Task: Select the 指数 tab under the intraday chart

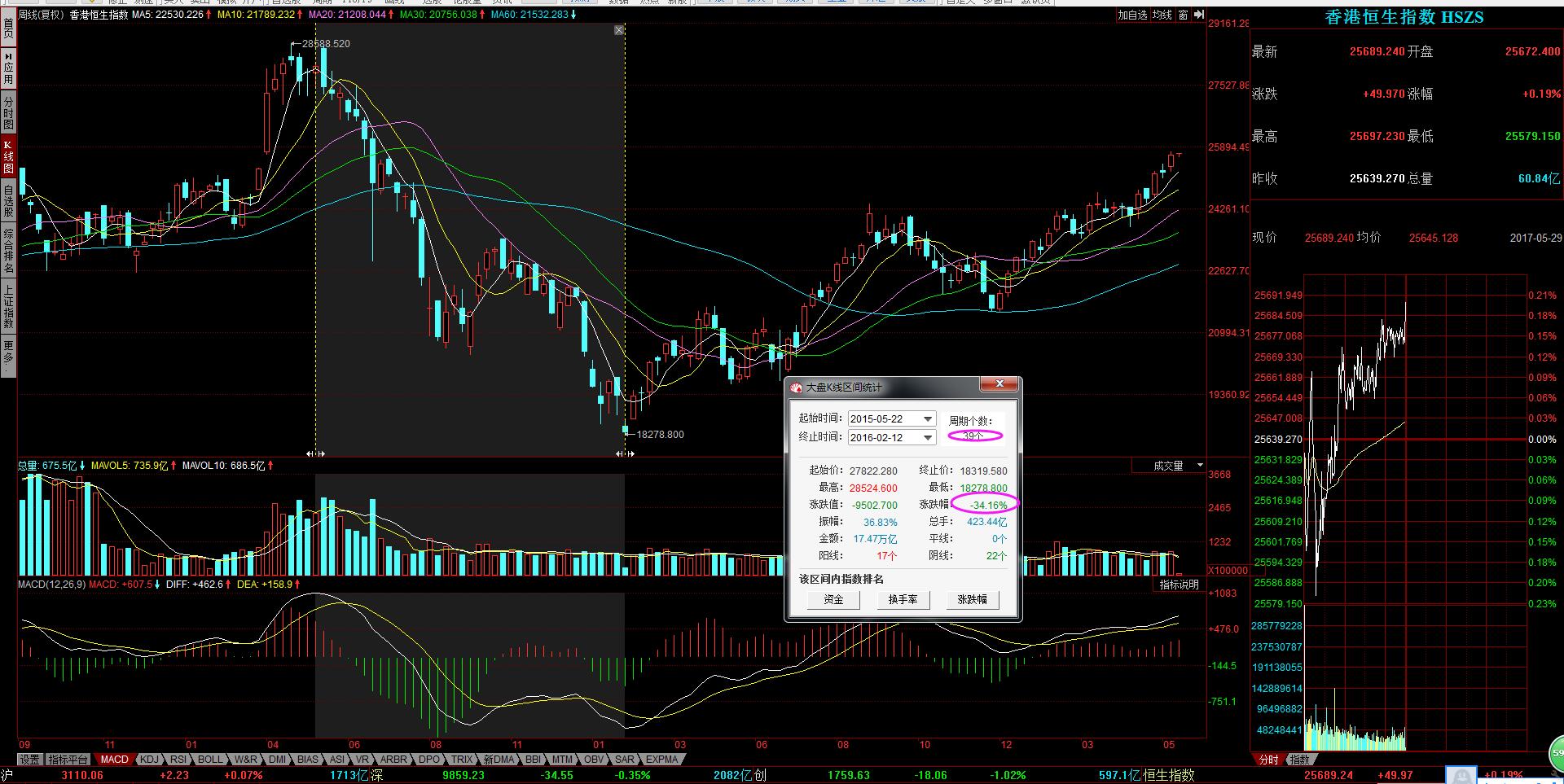Action: (x=1299, y=760)
